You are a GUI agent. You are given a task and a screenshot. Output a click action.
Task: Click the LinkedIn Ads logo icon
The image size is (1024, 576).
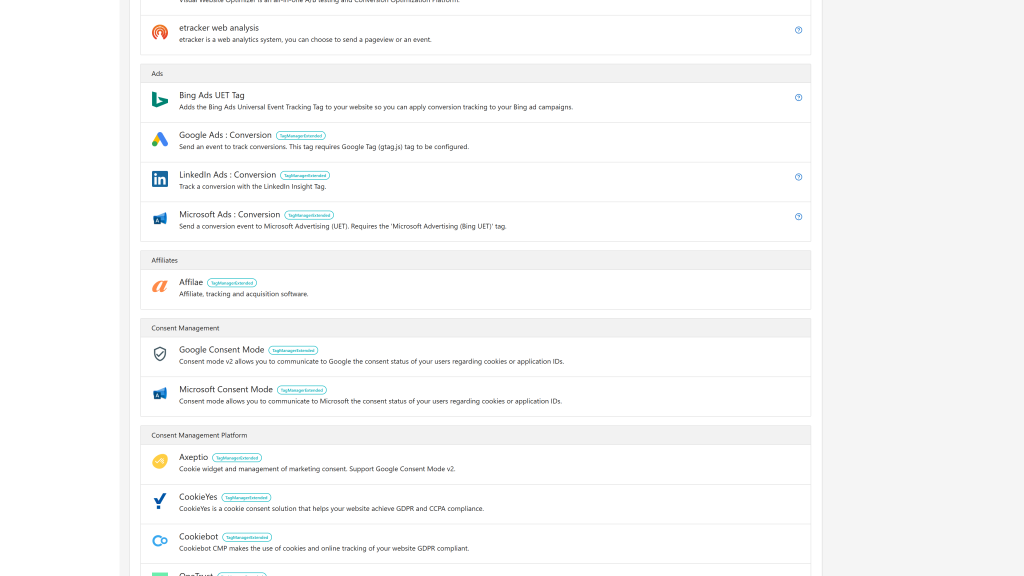tap(160, 179)
